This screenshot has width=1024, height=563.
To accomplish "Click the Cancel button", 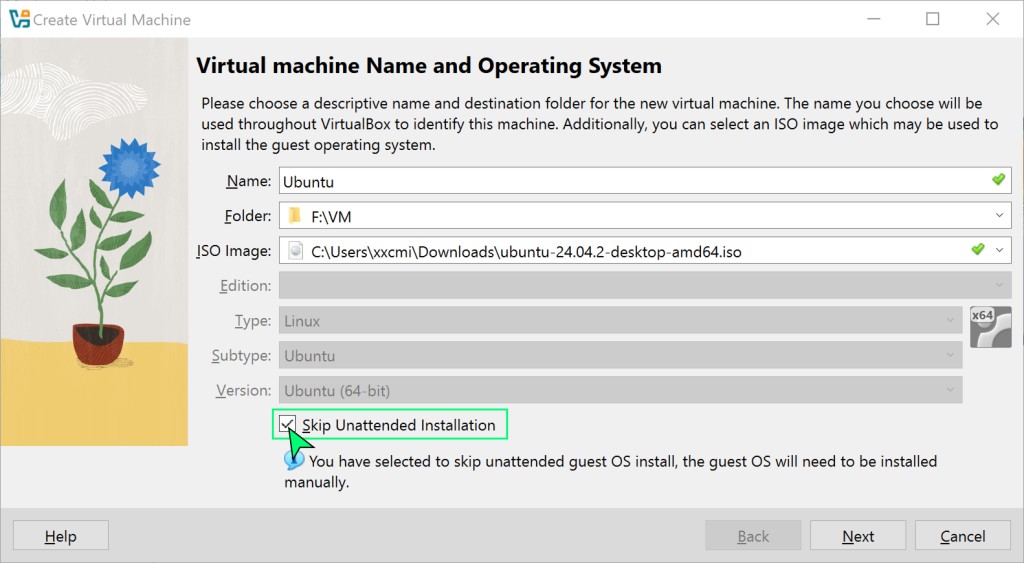I will coord(963,536).
